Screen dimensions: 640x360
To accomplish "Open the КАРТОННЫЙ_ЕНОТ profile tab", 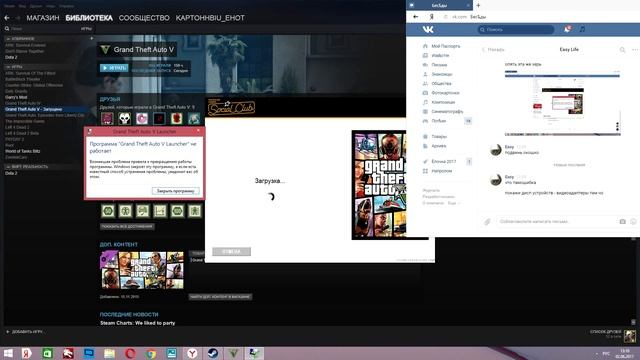I will point(210,18).
